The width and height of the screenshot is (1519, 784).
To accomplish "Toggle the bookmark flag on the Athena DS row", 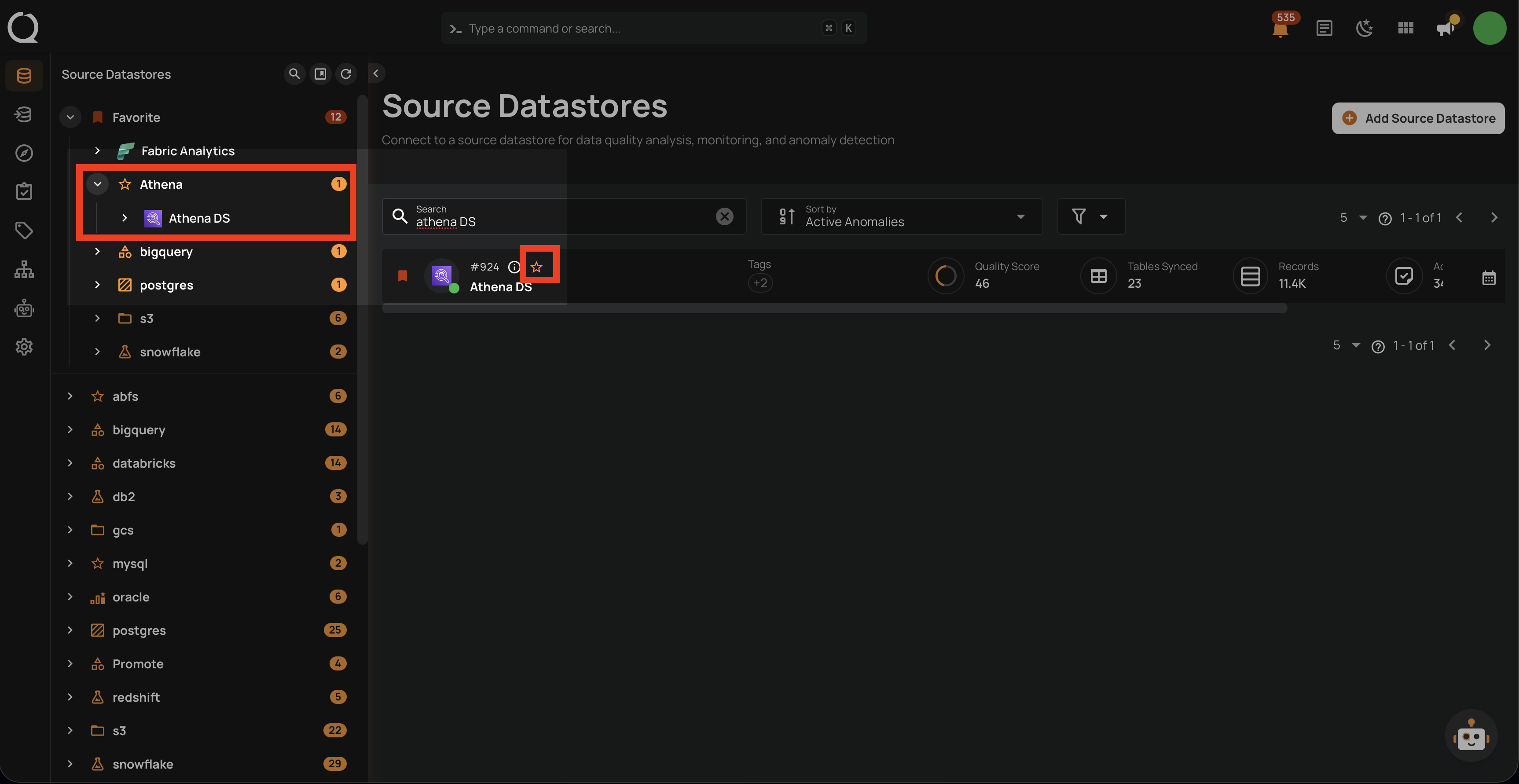I will [403, 275].
